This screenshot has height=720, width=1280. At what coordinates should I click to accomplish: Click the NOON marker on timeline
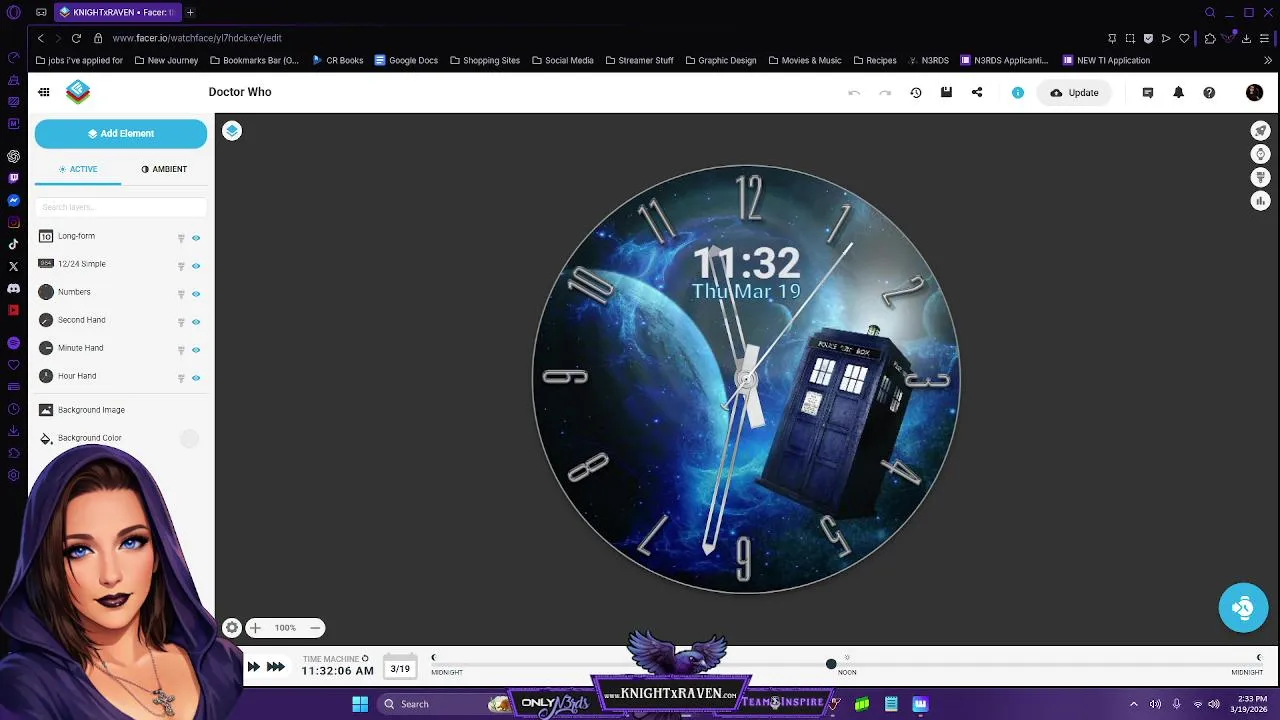click(847, 672)
